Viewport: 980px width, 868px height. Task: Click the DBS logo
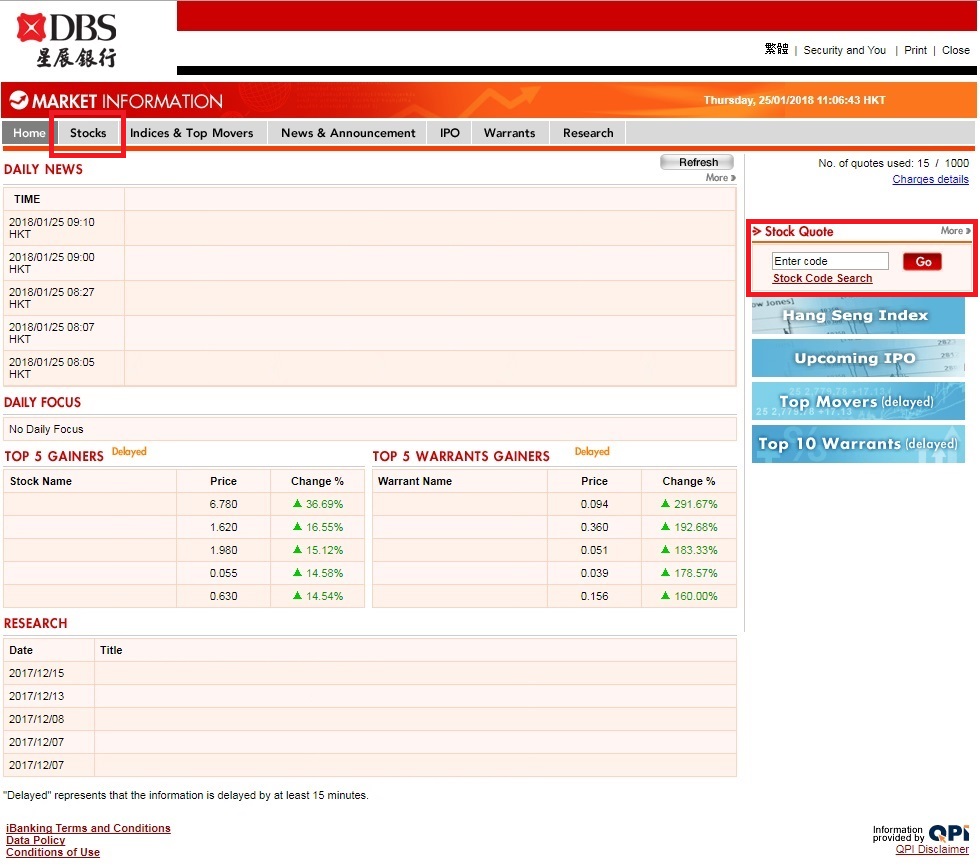point(66,40)
